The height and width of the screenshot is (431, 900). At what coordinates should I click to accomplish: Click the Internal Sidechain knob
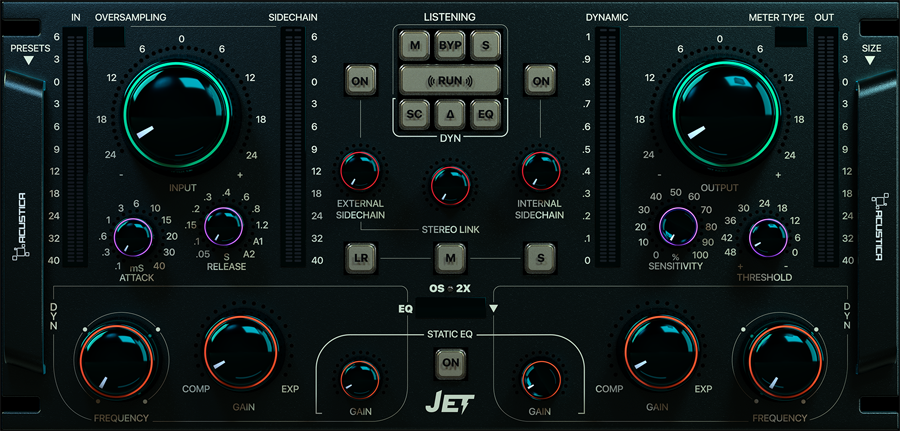pyautogui.click(x=541, y=172)
